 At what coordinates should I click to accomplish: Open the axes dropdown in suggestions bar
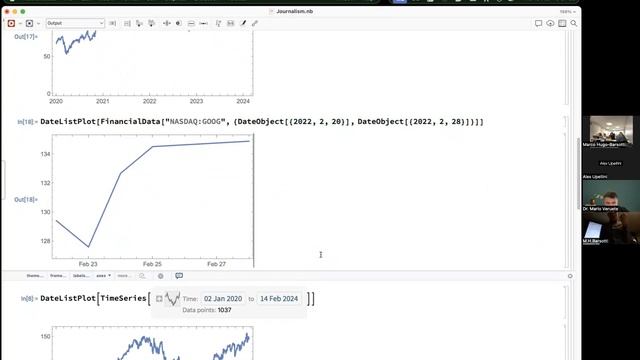[103, 276]
